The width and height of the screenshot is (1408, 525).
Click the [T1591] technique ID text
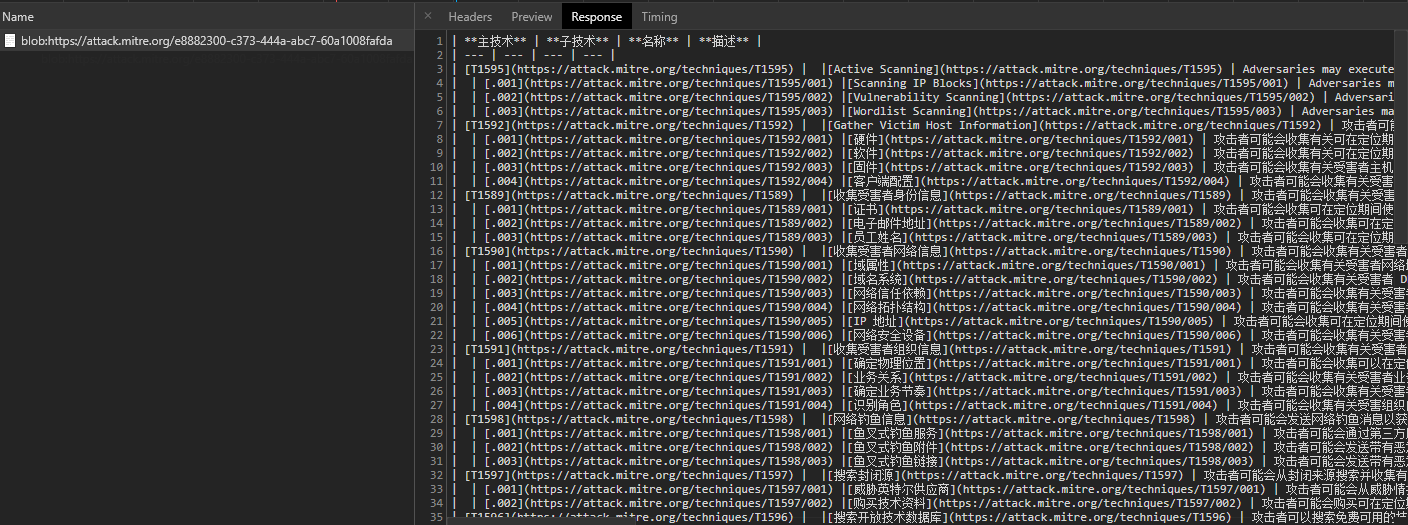tap(489, 349)
